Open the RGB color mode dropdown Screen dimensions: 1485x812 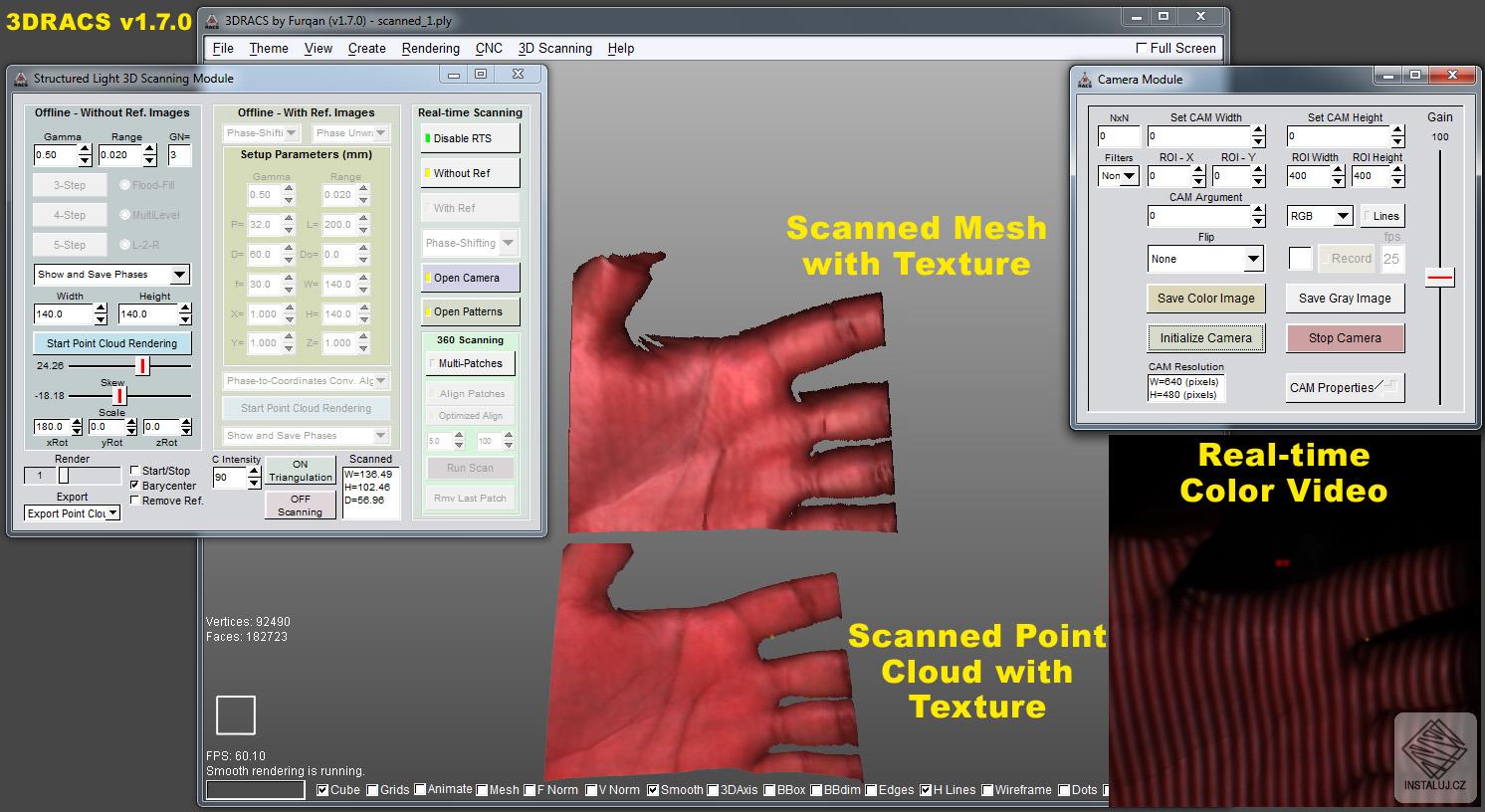1320,216
